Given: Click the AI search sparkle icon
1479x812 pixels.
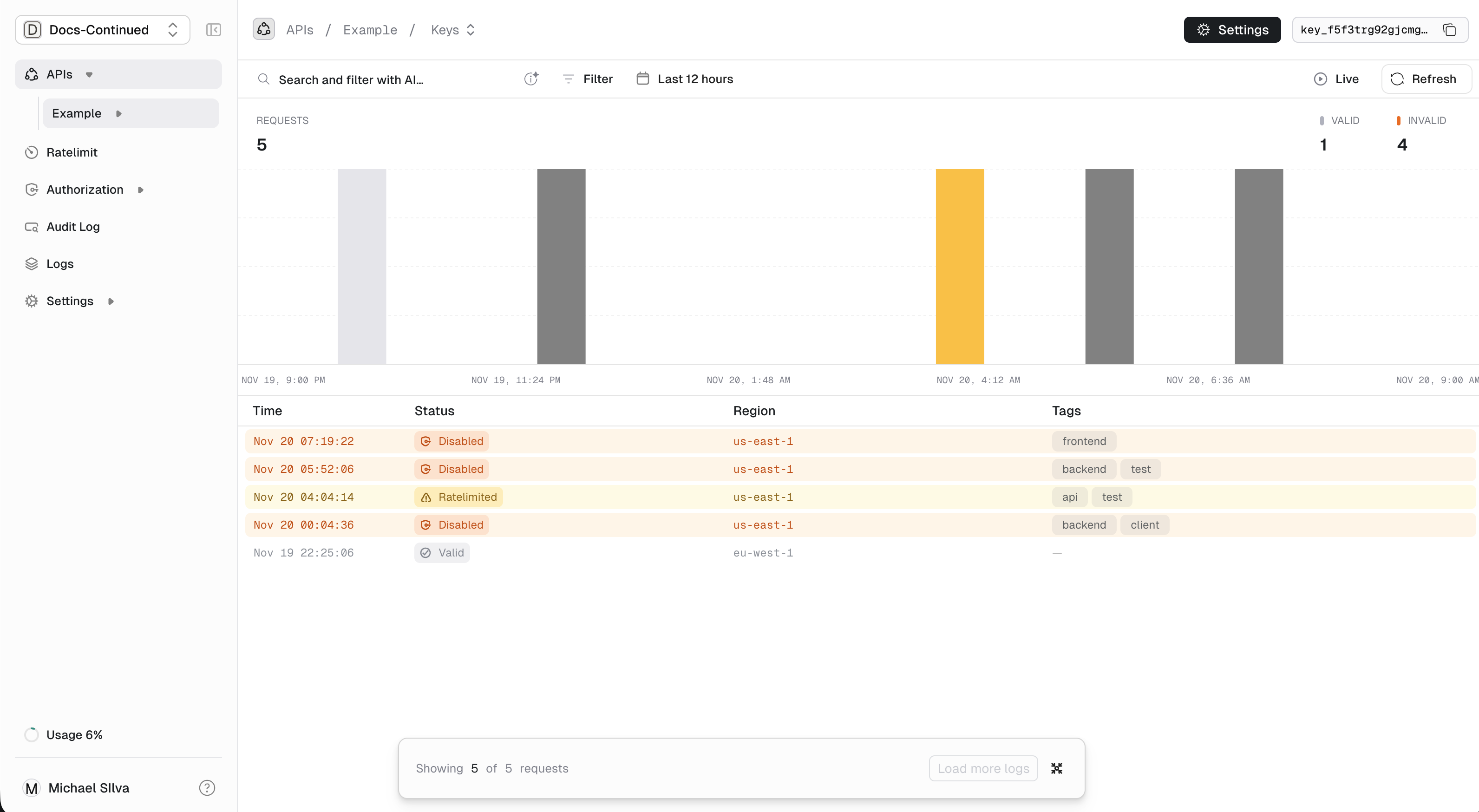Looking at the screenshot, I should [x=531, y=79].
